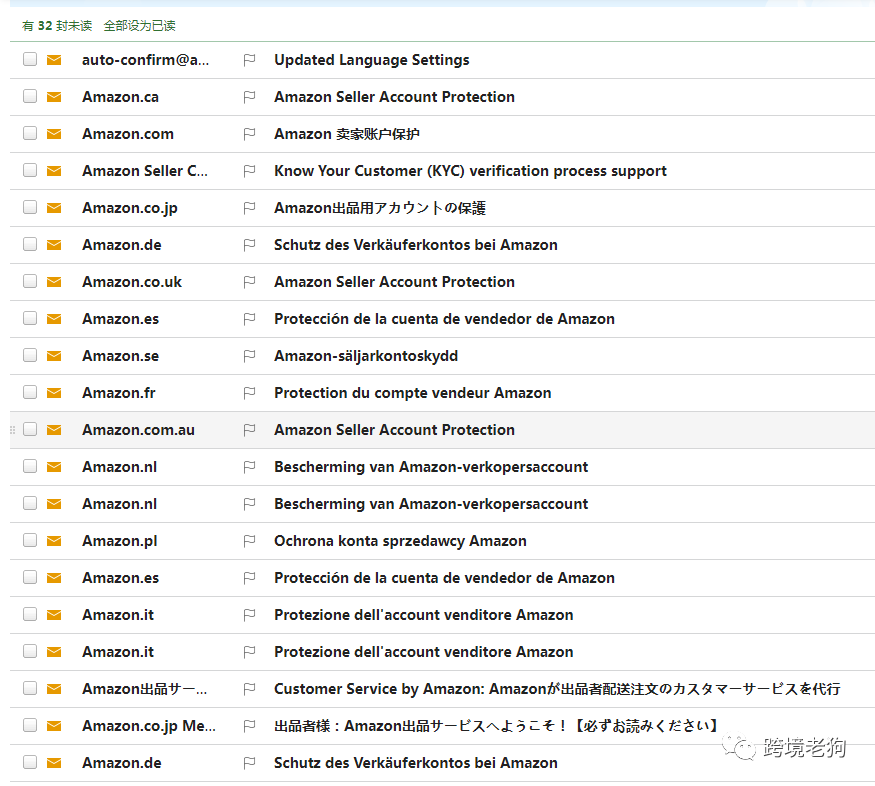Click sender Amazon.co.uk
Screen dimensions: 875x786
pos(132,282)
